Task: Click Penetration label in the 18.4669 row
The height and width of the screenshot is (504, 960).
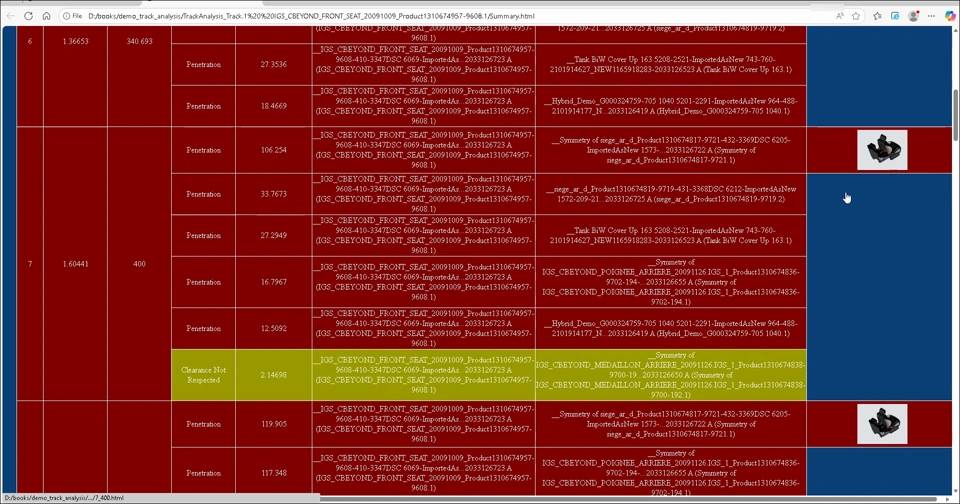Action: [203, 106]
